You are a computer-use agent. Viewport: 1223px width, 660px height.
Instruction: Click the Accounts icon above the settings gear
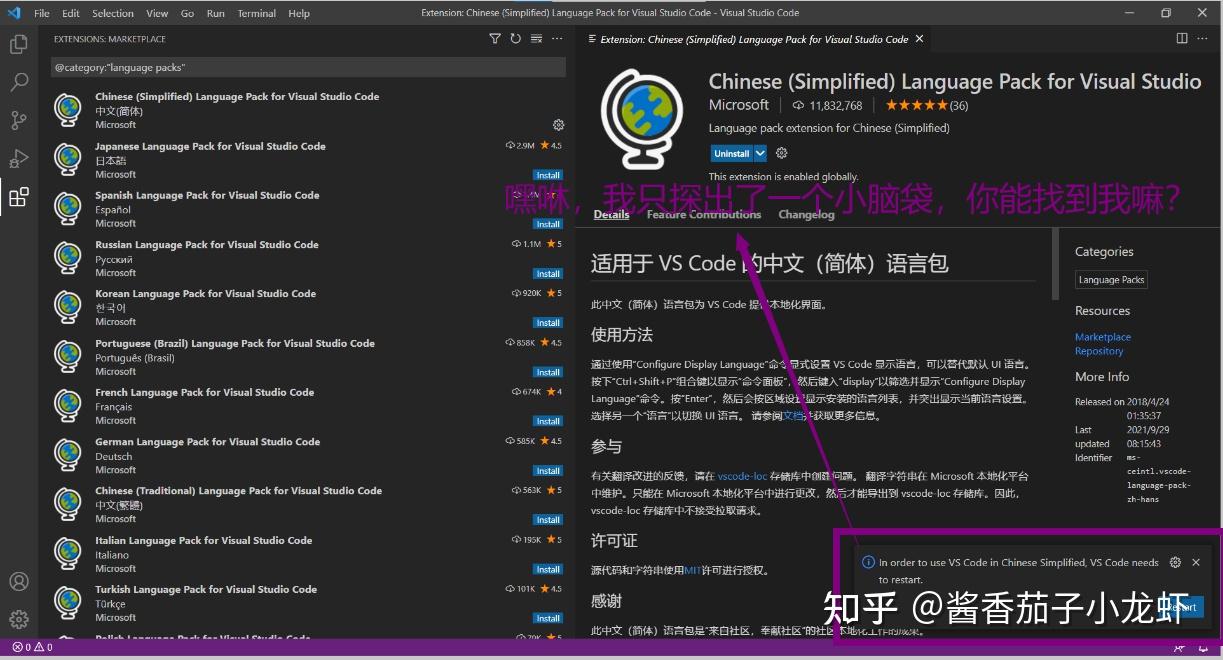(18, 581)
